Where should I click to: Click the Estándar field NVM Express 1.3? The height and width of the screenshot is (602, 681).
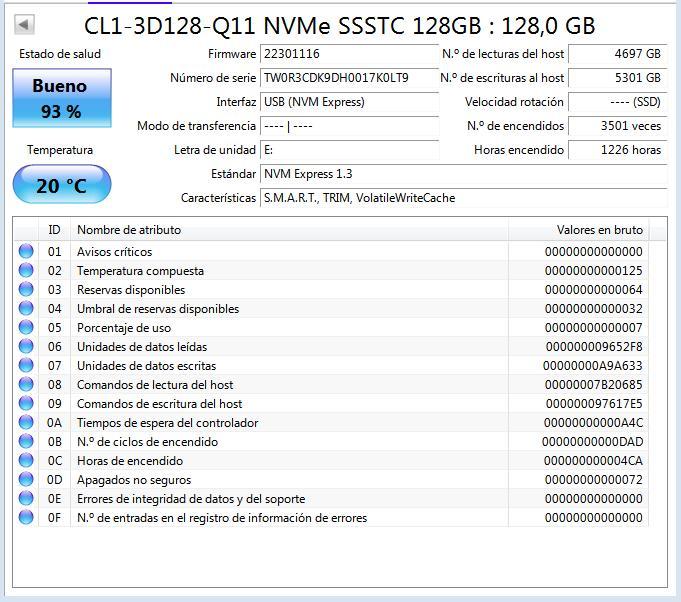[463, 174]
